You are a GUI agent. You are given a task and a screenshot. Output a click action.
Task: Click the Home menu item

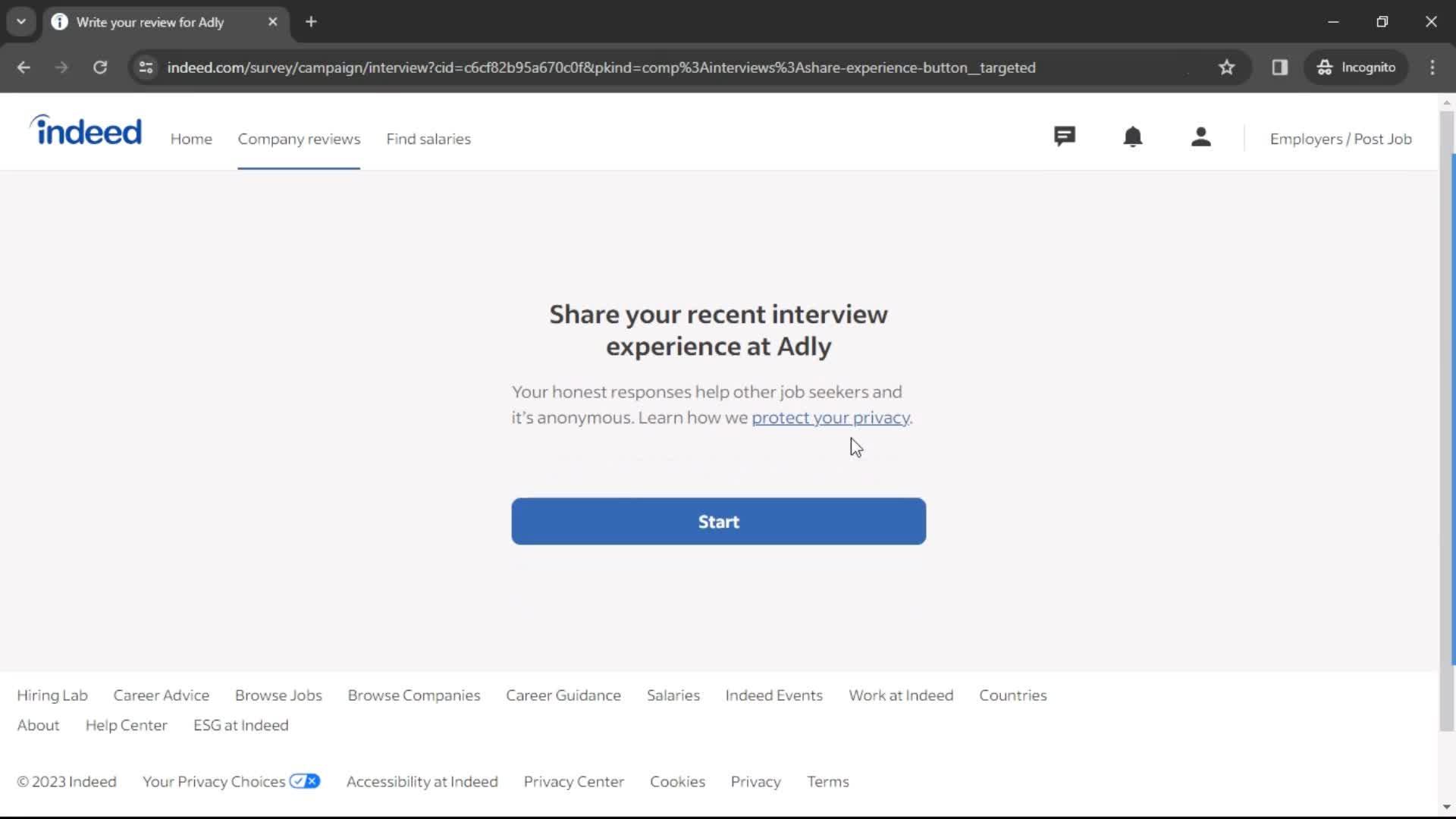(x=191, y=138)
